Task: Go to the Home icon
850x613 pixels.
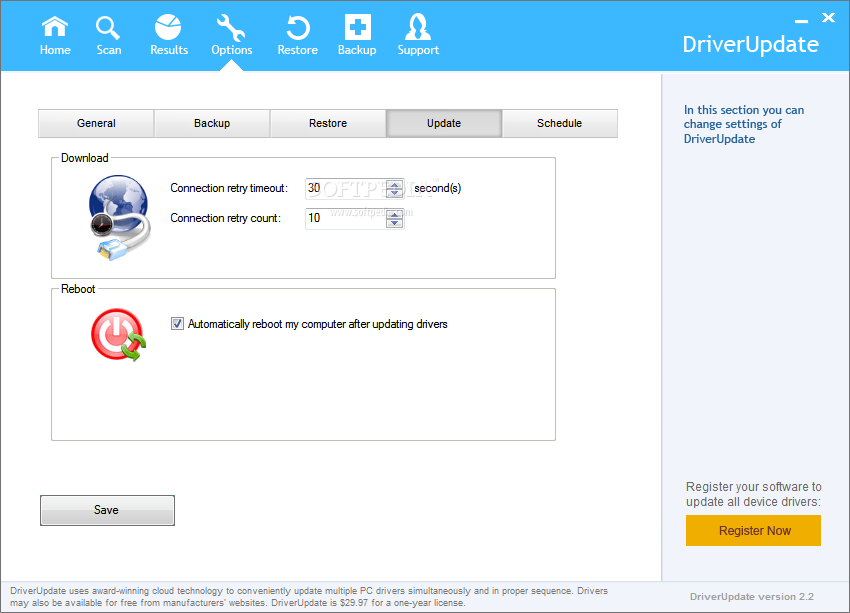Action: point(55,27)
